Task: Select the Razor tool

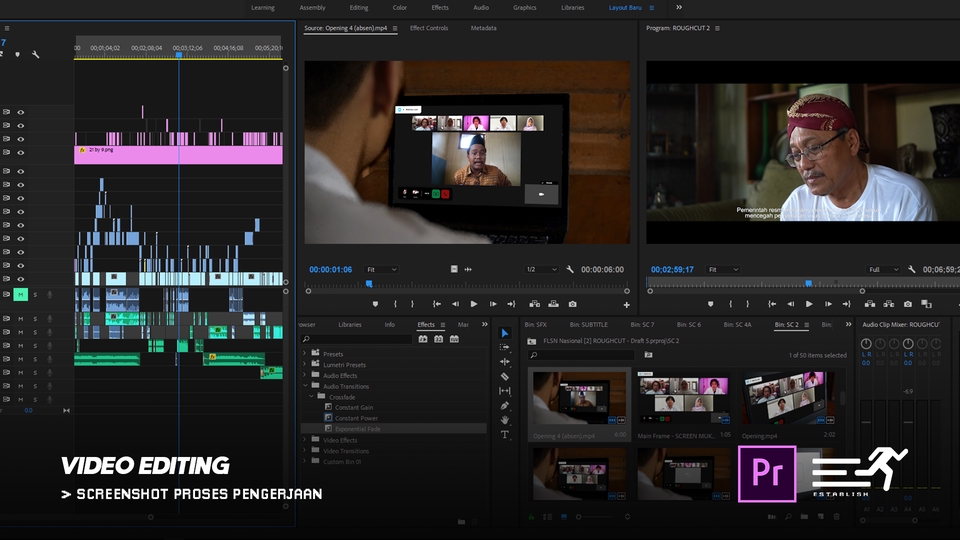Action: point(504,377)
